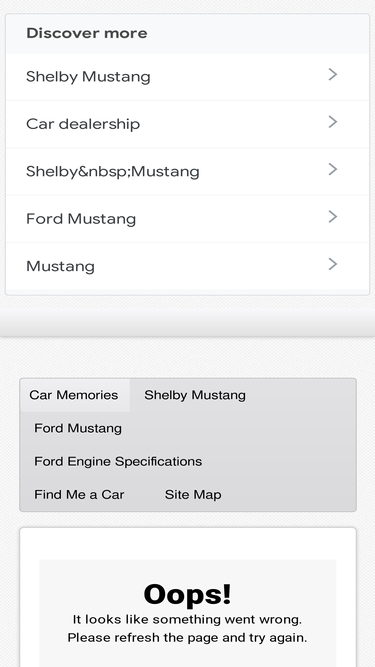Choose the plain Mustang suggestion text
375x667 pixels.
click(60, 267)
